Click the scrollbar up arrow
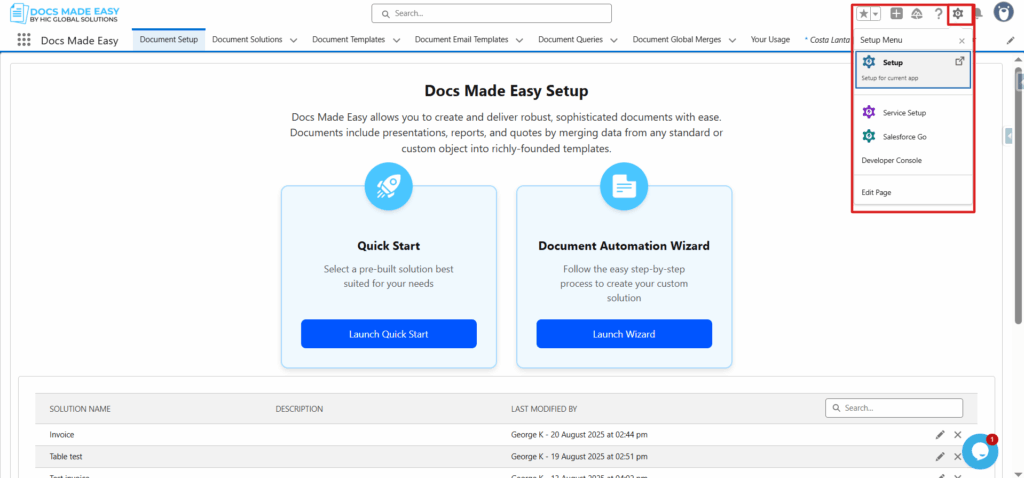Image resolution: width=1024 pixels, height=478 pixels. click(1018, 59)
